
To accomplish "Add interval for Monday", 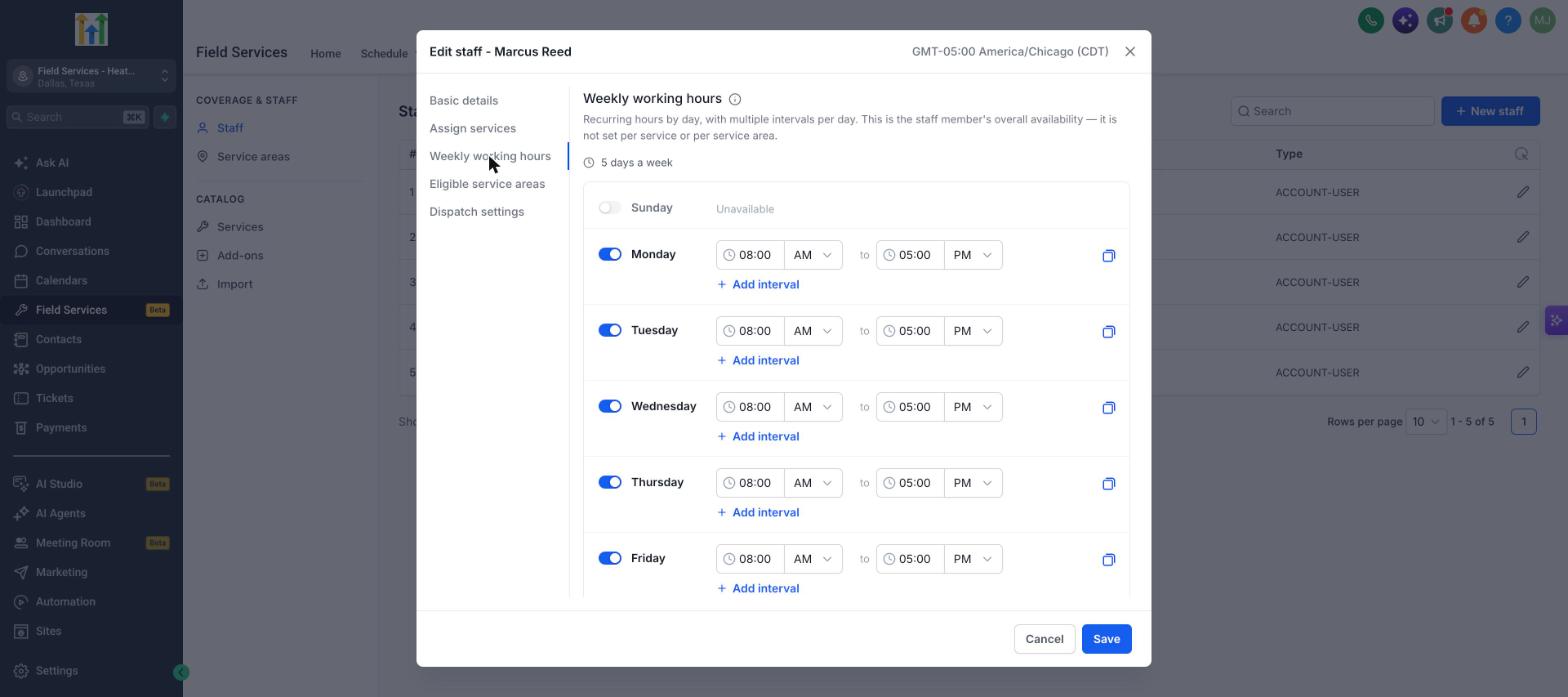I will point(758,285).
